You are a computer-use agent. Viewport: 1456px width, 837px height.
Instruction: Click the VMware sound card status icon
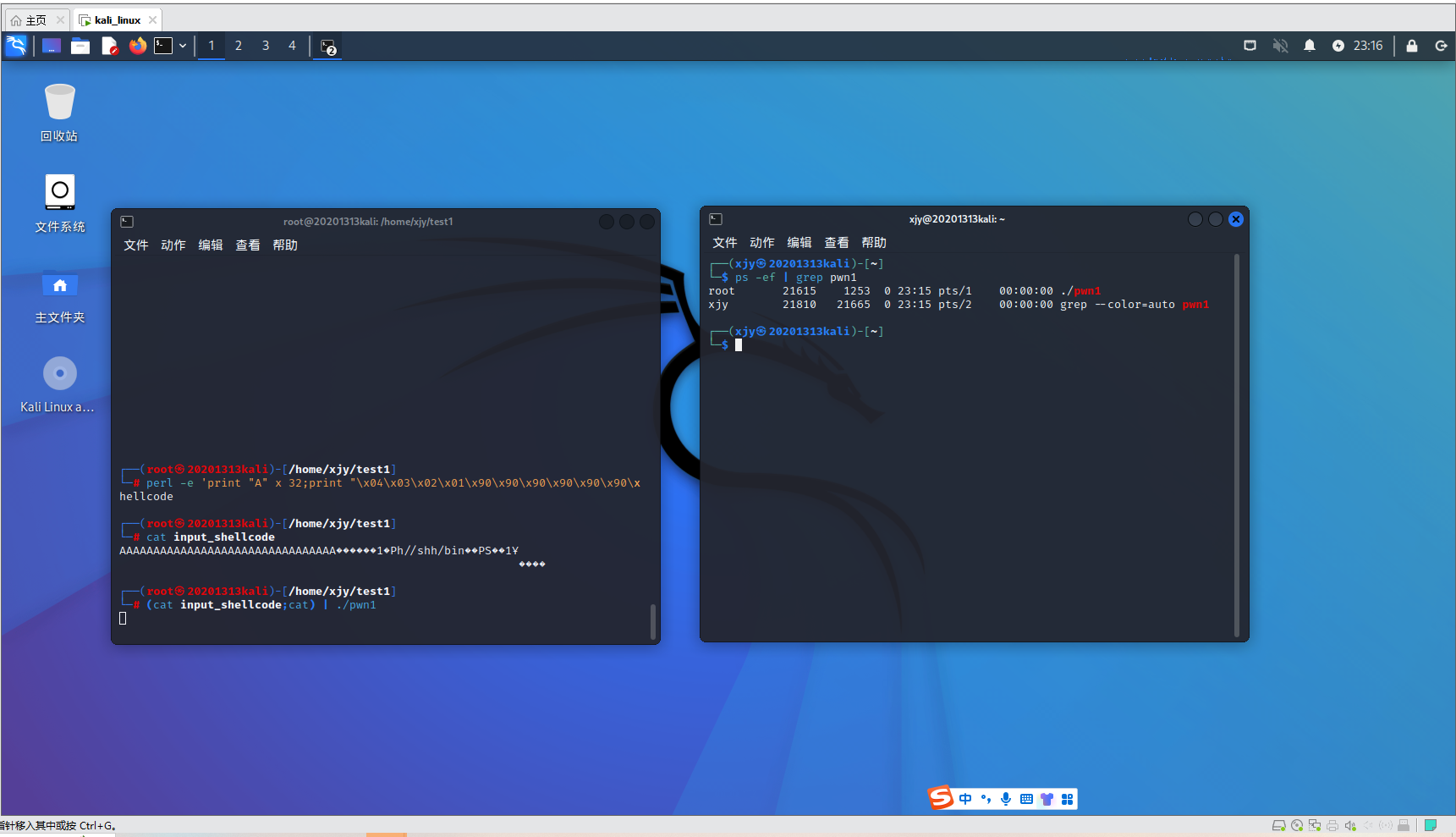[x=1350, y=825]
